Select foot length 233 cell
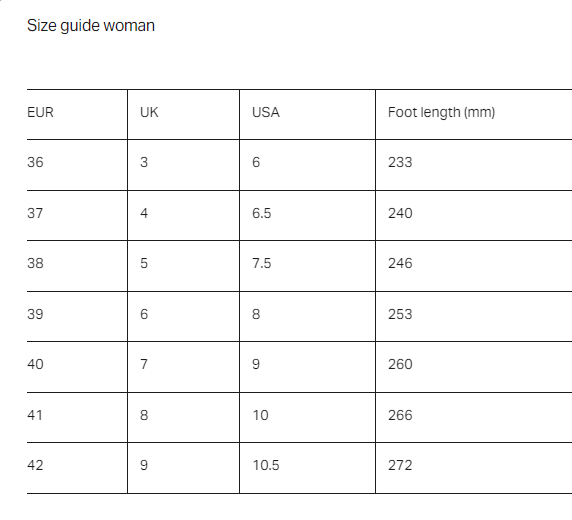Viewport: 572px width, 520px height. pyautogui.click(x=474, y=165)
